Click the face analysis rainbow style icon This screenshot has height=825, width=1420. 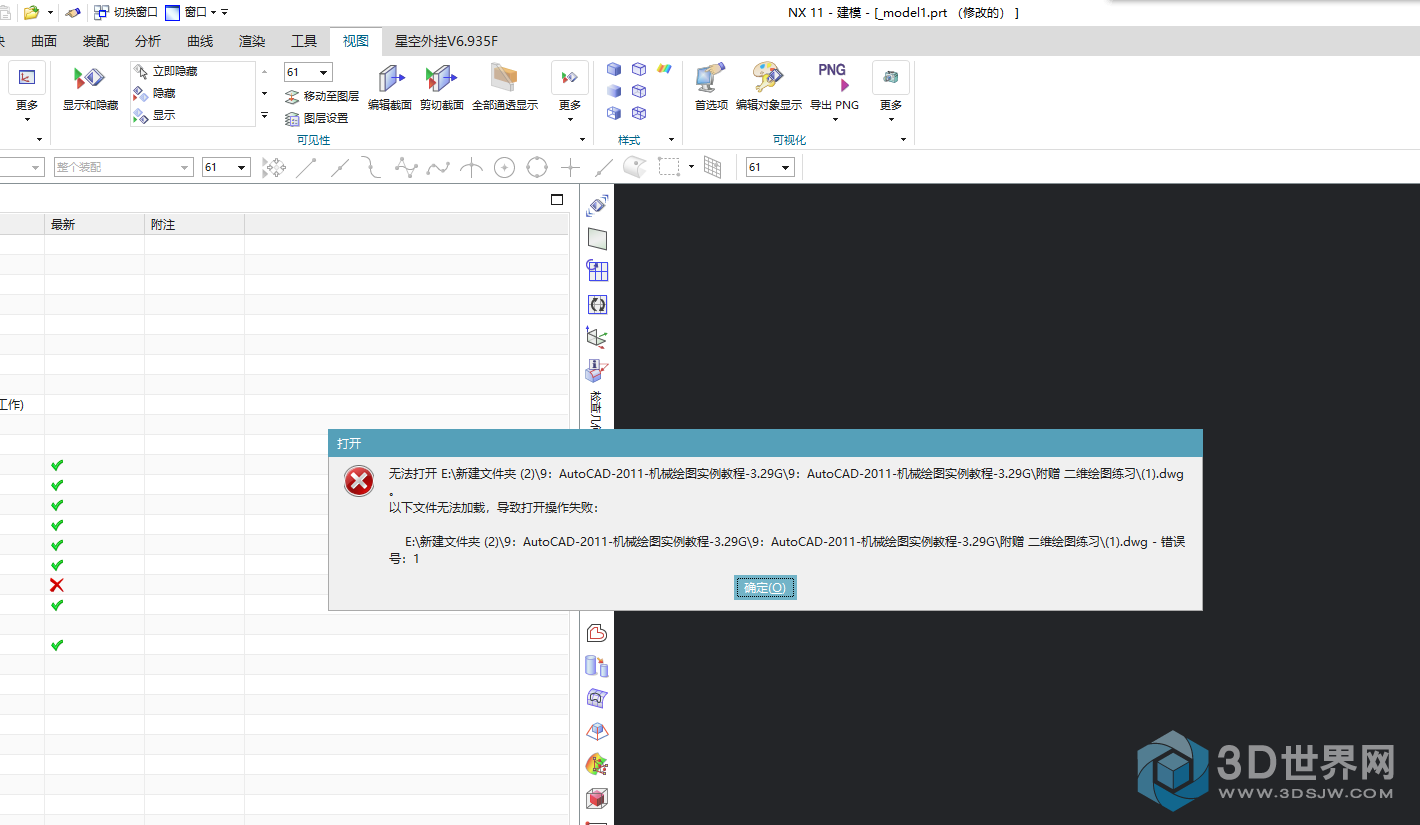click(x=664, y=69)
